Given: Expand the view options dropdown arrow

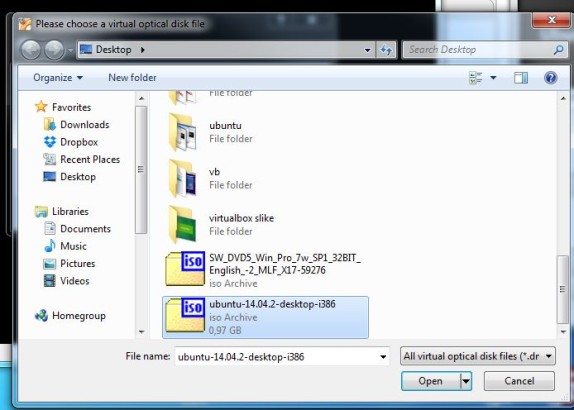Looking at the screenshot, I should pyautogui.click(x=493, y=78).
